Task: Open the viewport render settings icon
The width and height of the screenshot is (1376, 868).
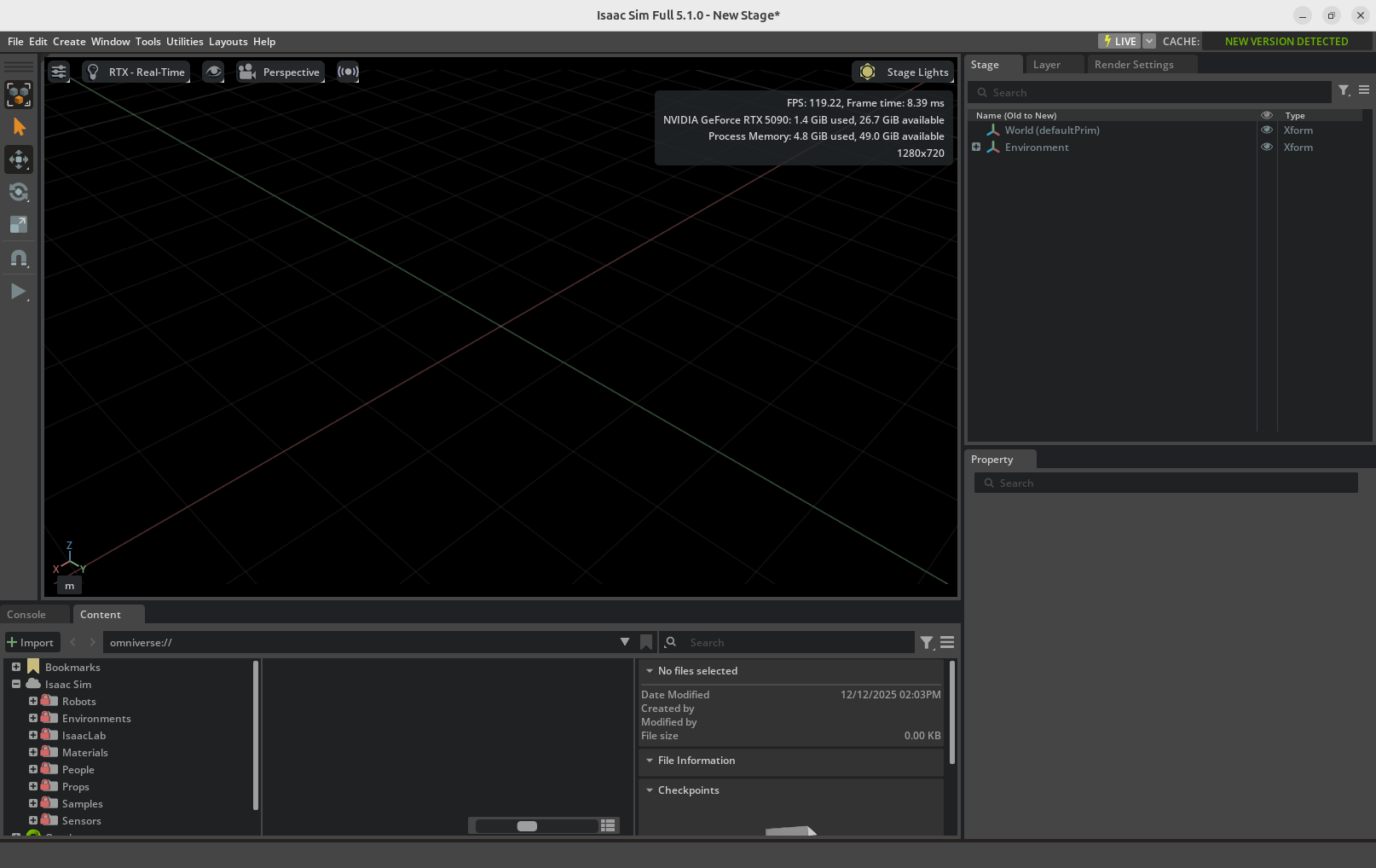Action: click(x=59, y=72)
